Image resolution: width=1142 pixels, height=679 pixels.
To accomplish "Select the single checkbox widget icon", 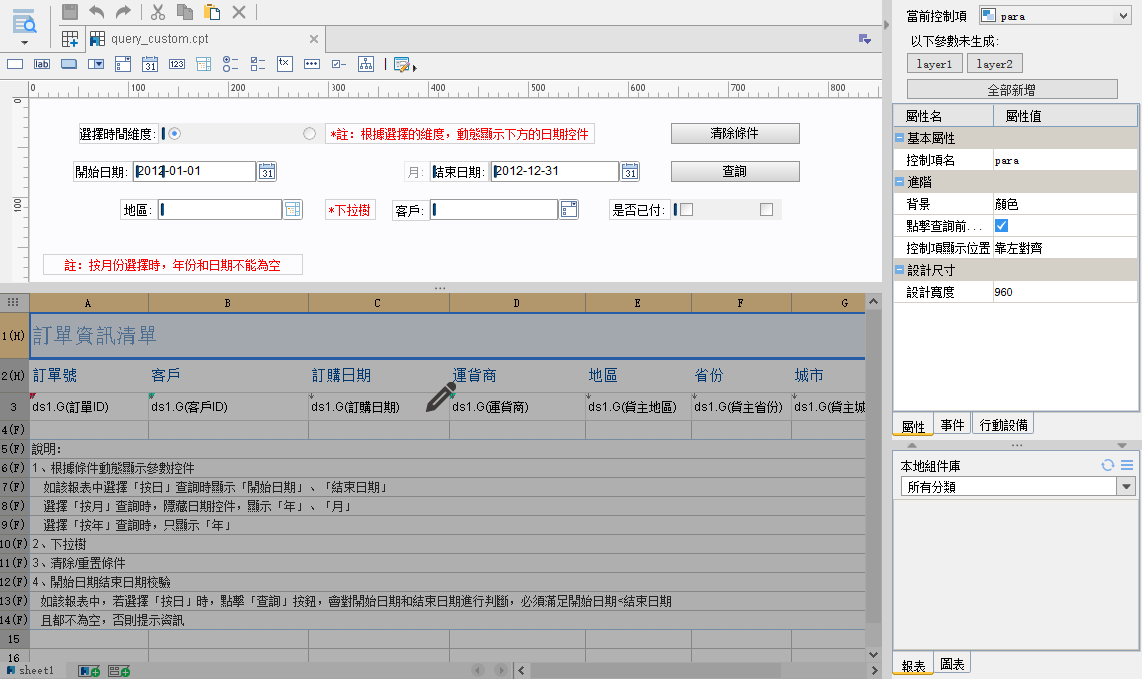I will [339, 64].
